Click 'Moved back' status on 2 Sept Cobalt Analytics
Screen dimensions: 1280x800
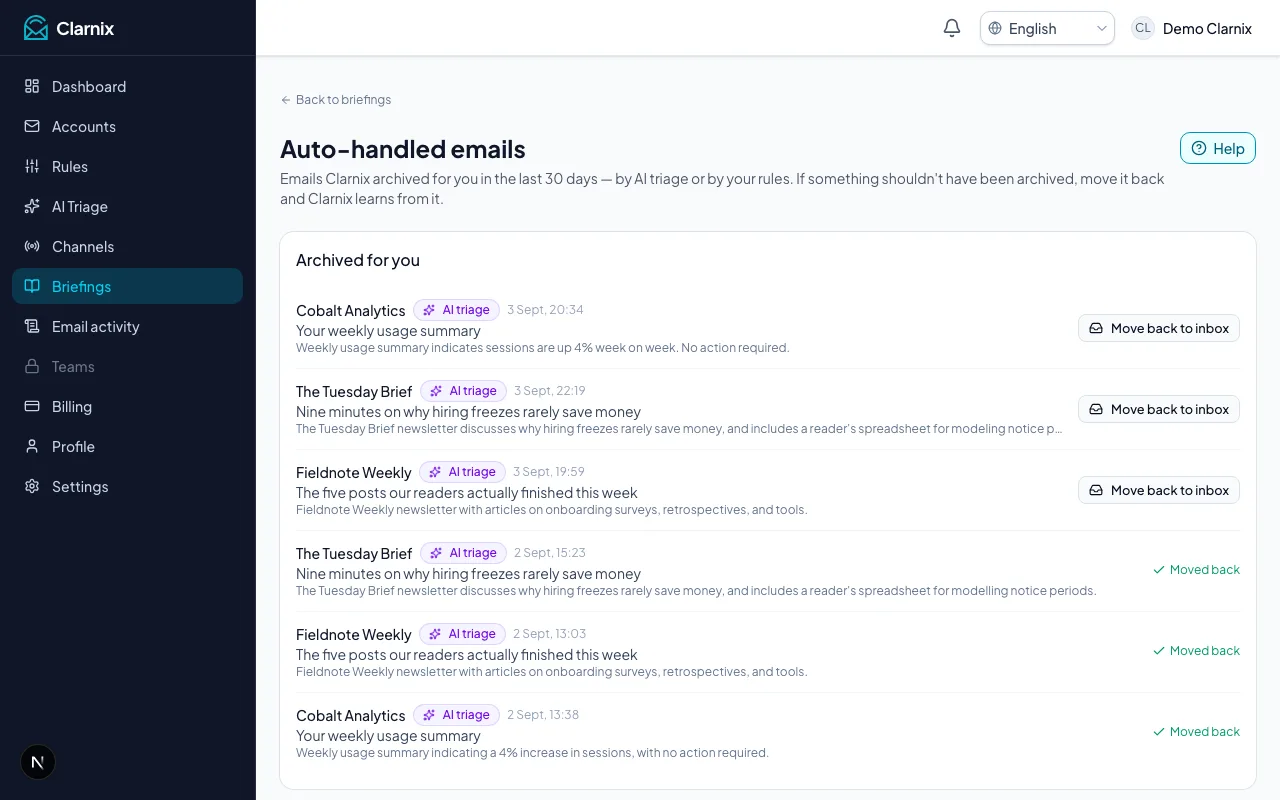(1196, 732)
